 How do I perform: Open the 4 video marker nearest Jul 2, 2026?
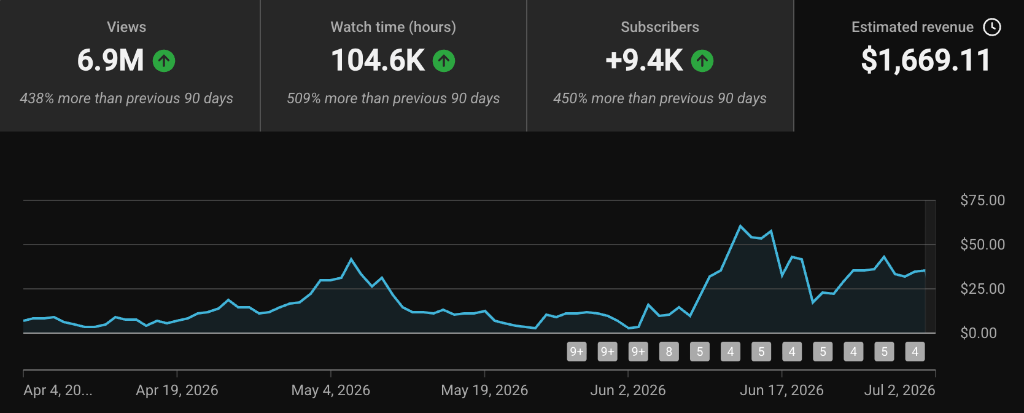click(x=915, y=352)
